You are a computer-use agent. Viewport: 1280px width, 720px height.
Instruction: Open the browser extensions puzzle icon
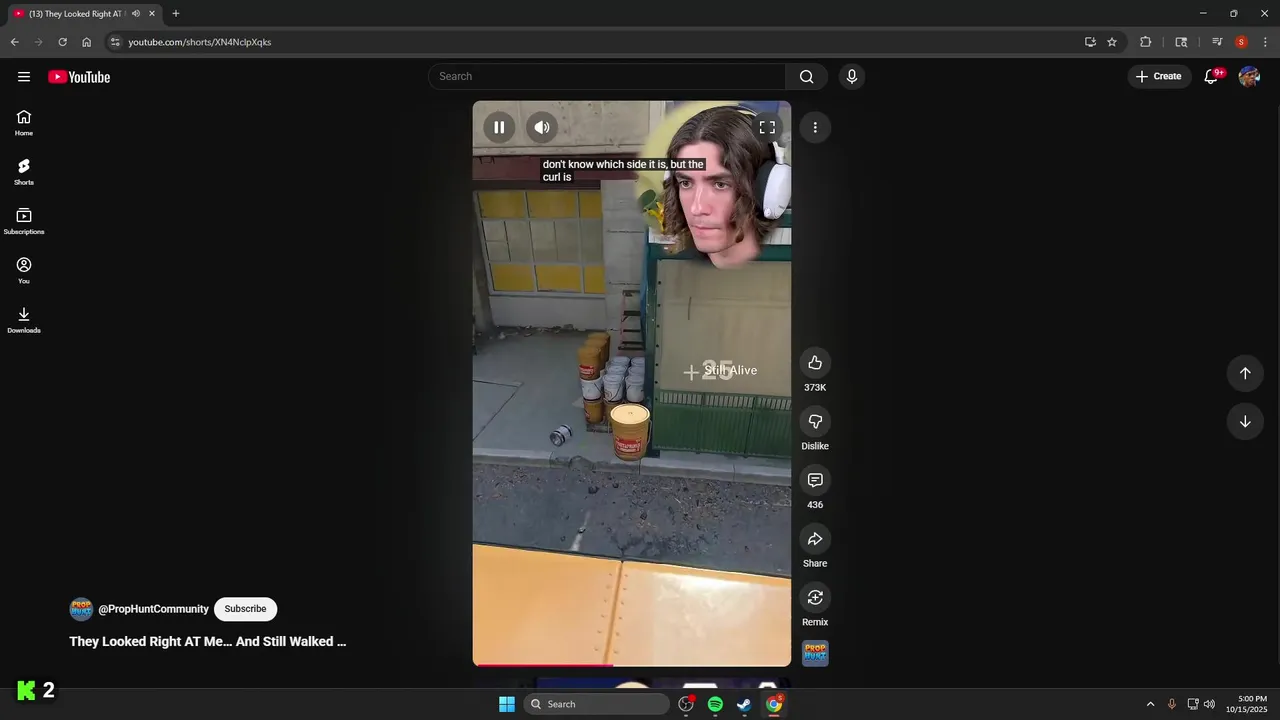pos(1146,42)
